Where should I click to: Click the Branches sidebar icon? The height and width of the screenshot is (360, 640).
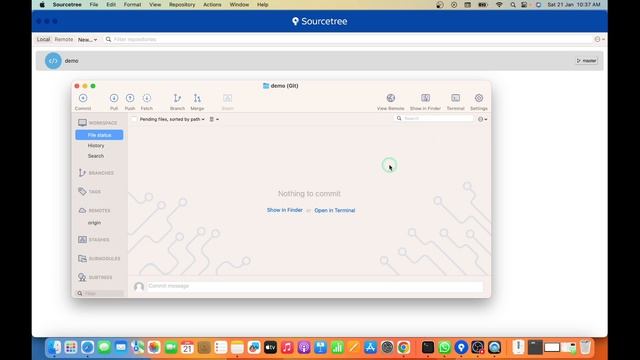tap(82, 173)
